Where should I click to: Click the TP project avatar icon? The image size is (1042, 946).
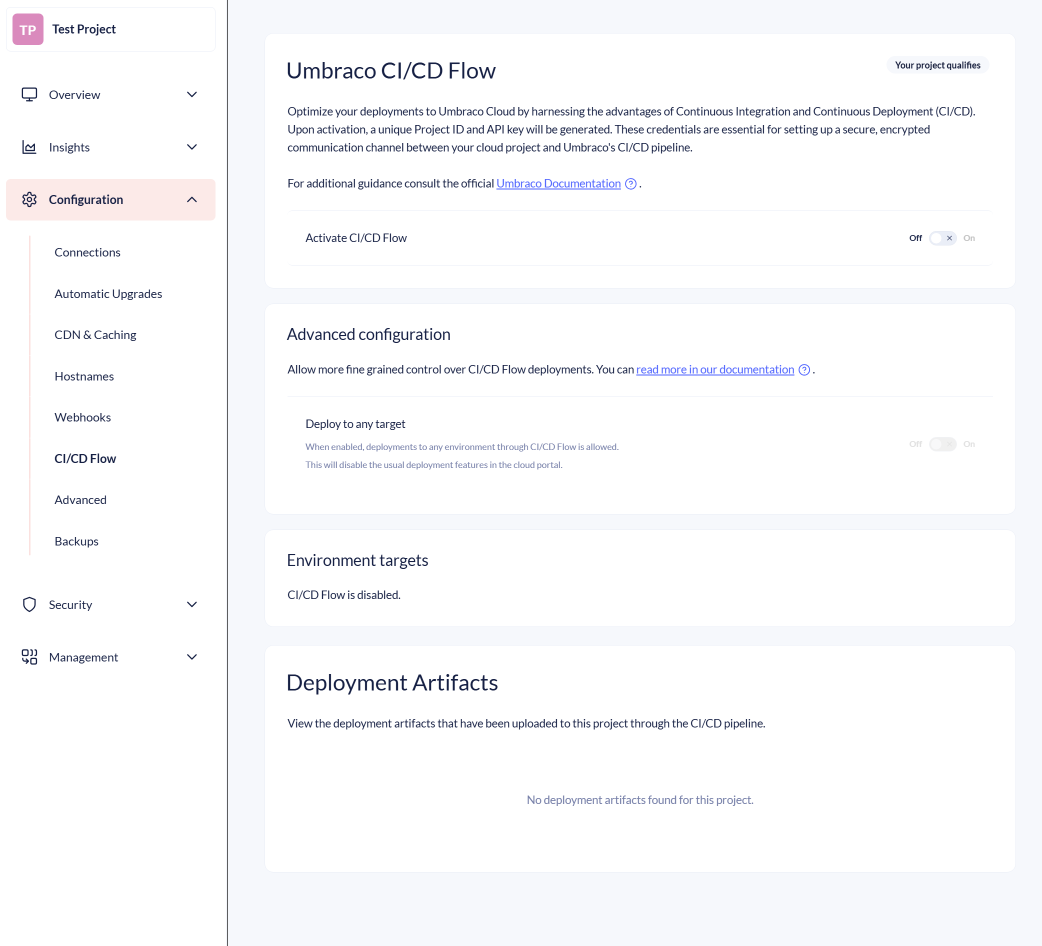click(x=28, y=30)
